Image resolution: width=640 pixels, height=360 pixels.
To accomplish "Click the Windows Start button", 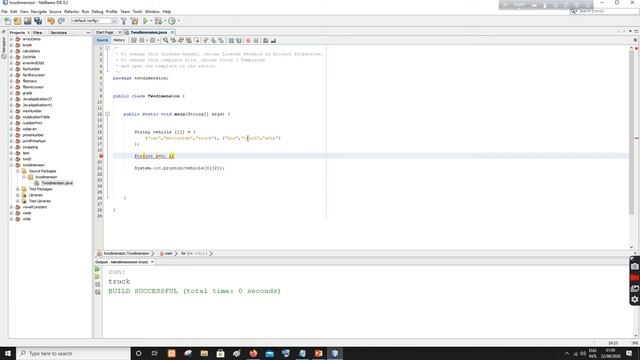I will click(x=8, y=353).
